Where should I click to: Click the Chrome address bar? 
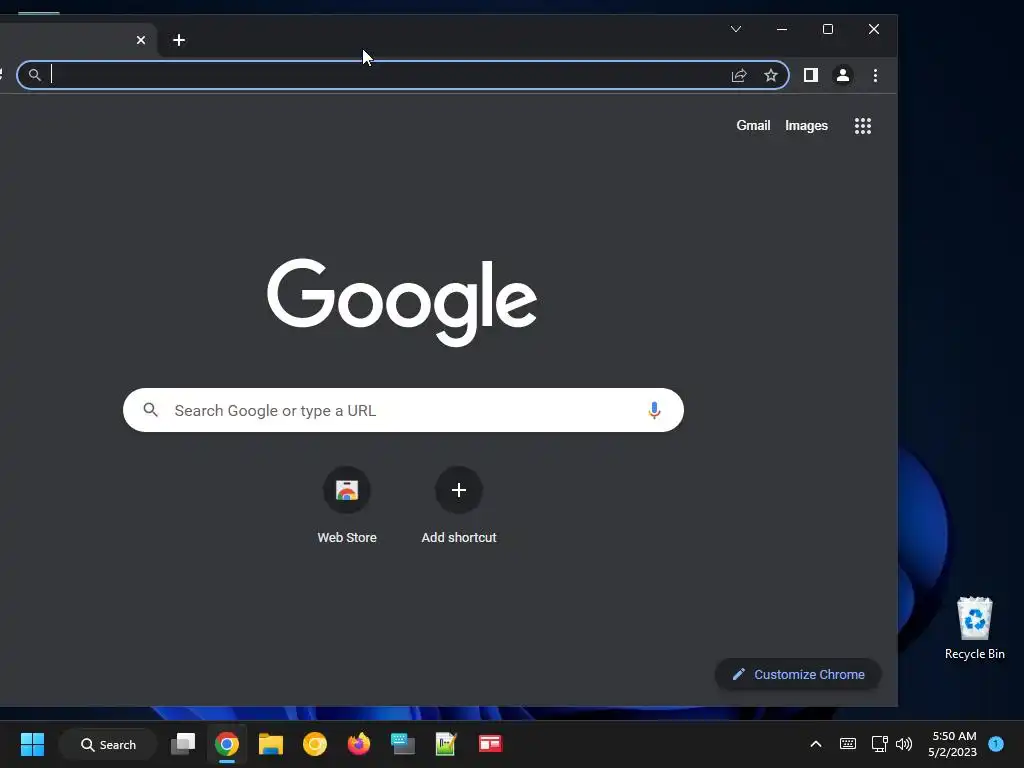click(x=403, y=75)
